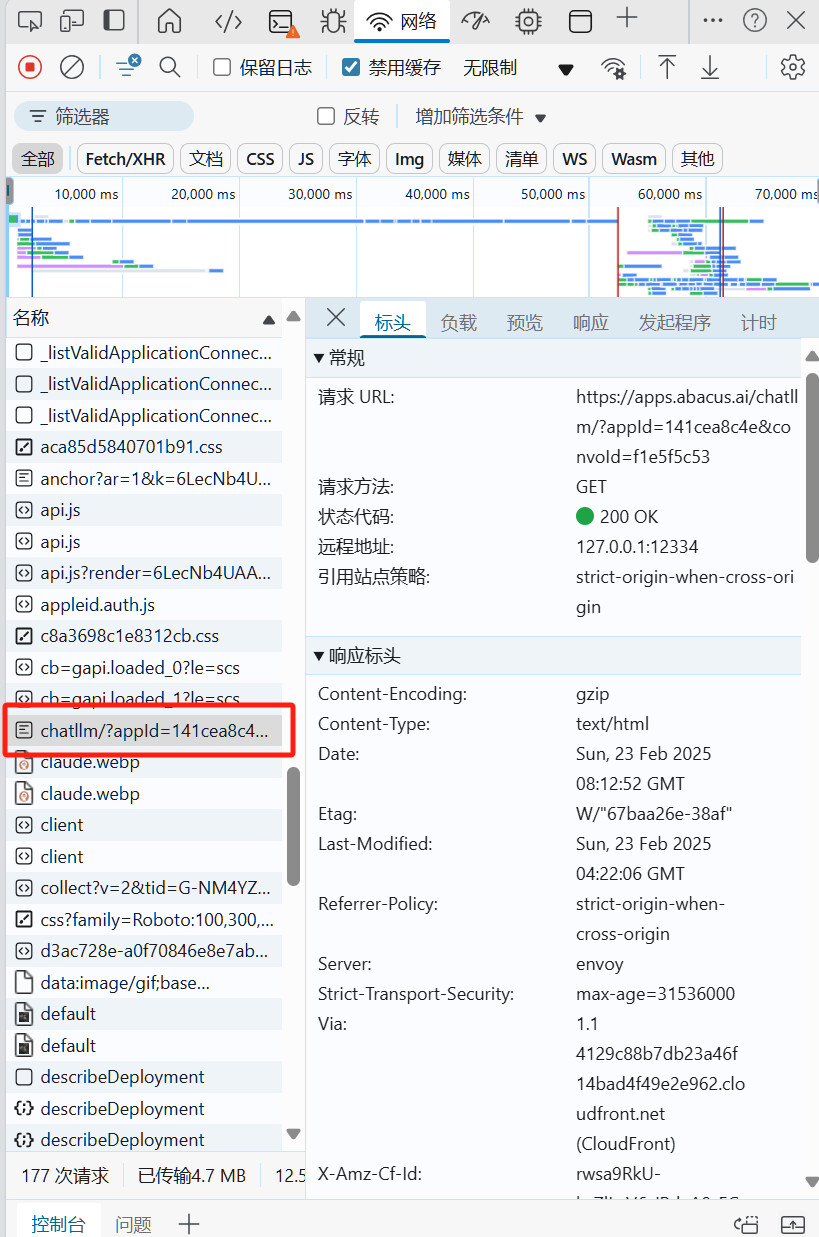
Task: Check the 反转 filter option
Action: [325, 116]
